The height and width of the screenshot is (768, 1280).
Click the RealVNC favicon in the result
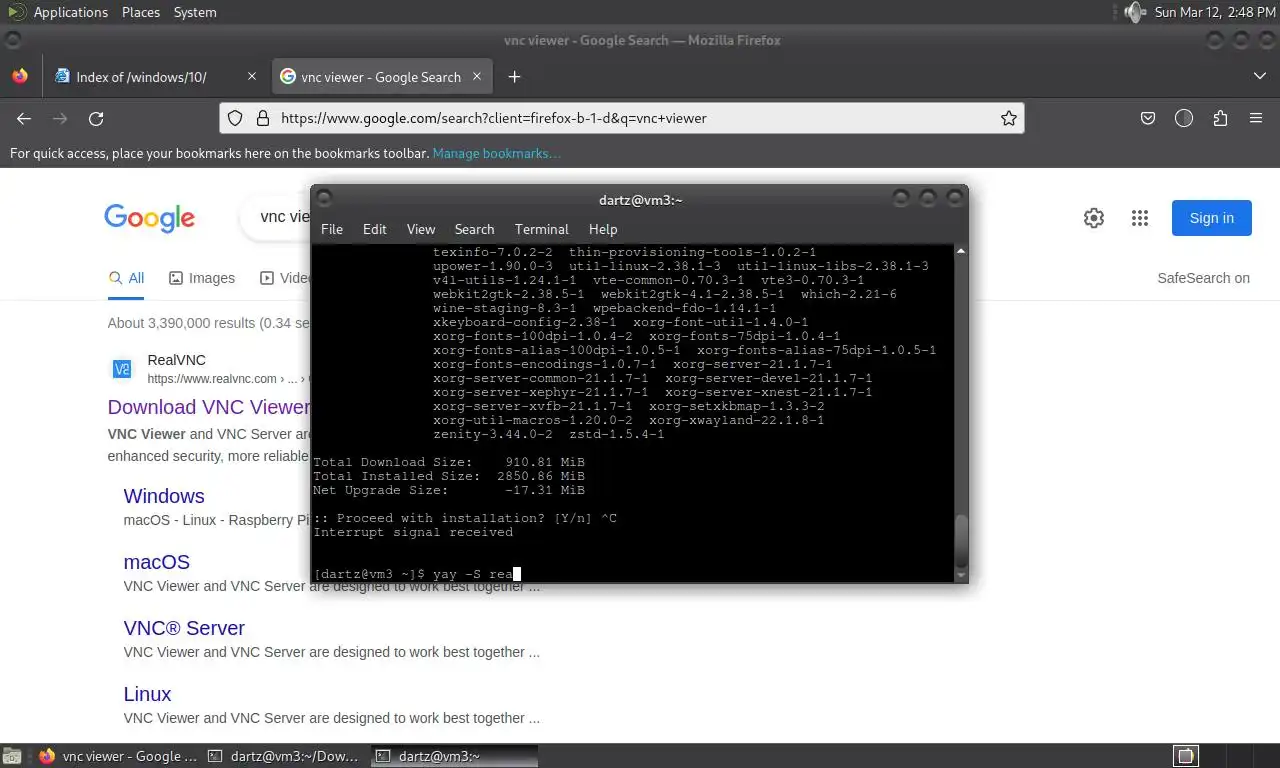[122, 370]
